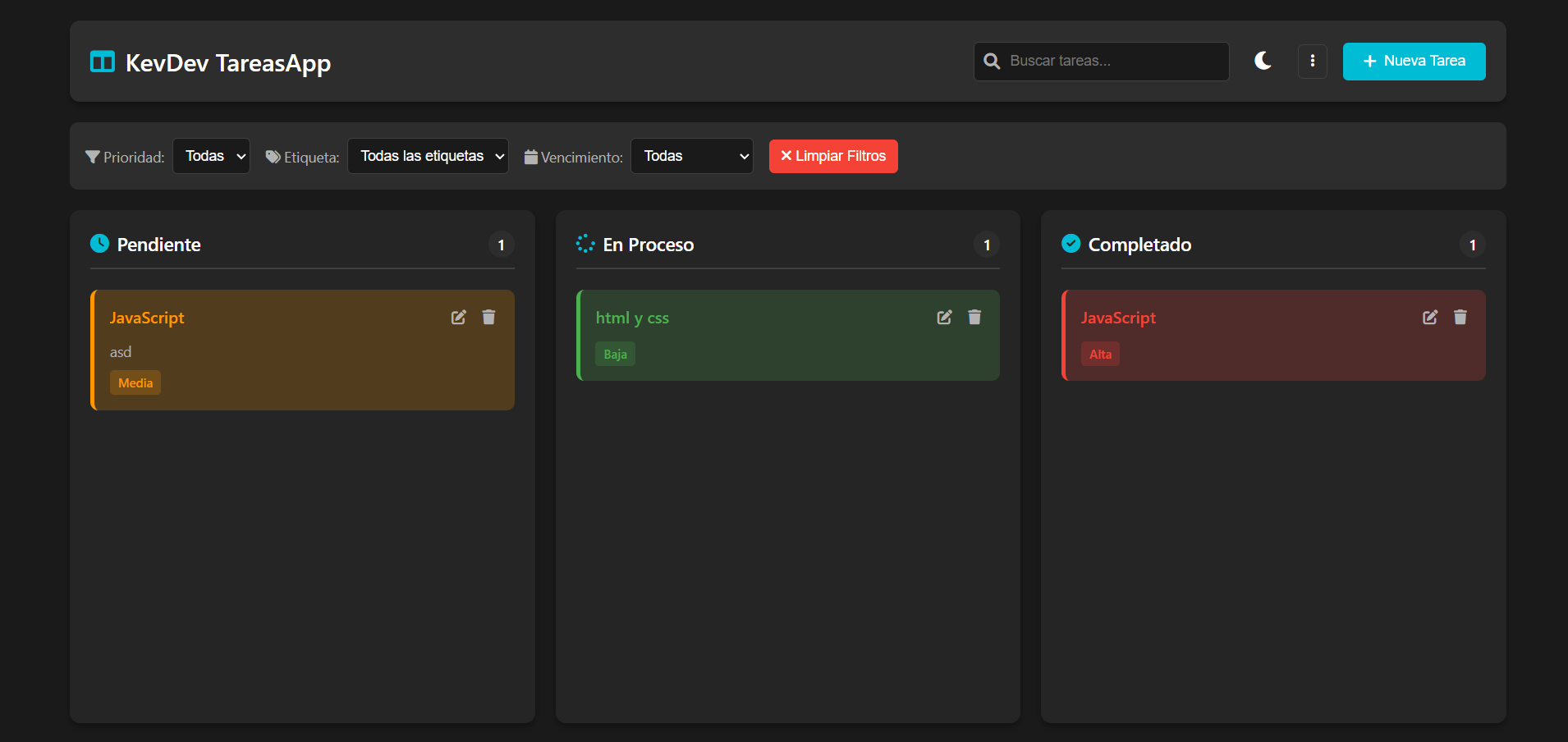Click the En Proceso spinner icon

tap(585, 244)
